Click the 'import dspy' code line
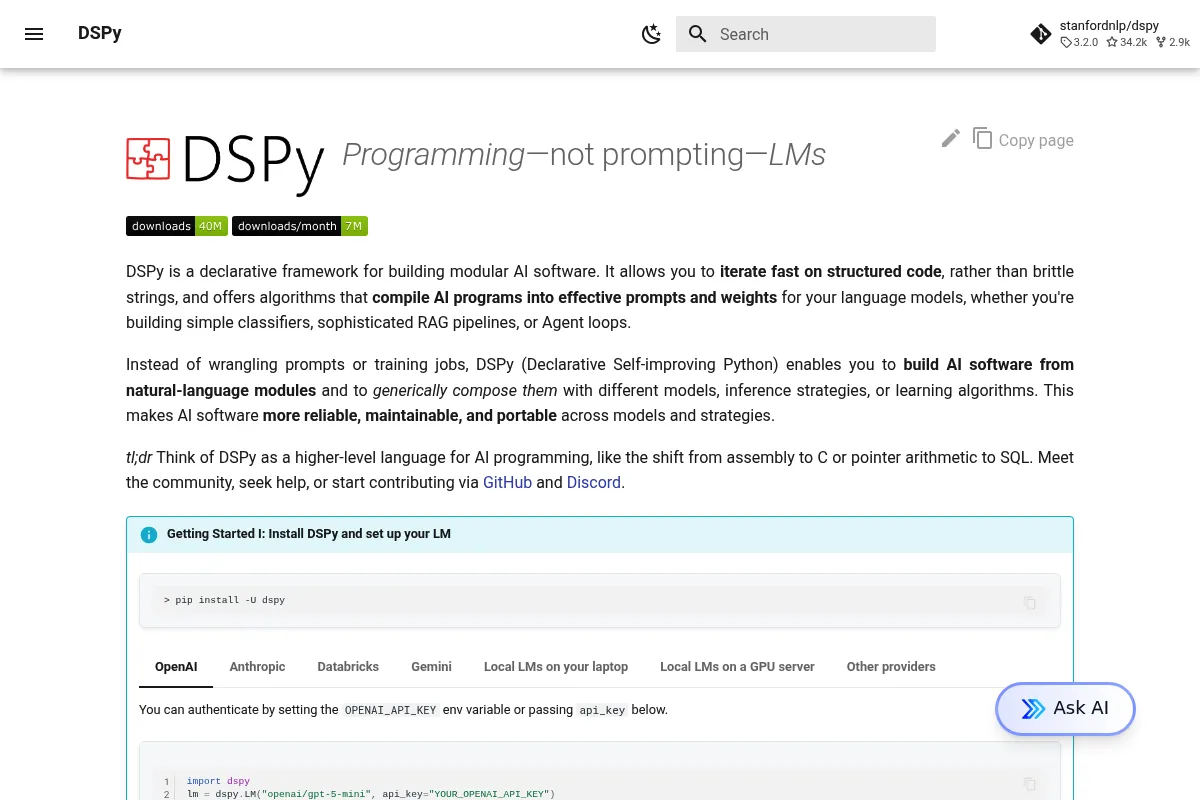This screenshot has width=1200, height=800. click(218, 781)
